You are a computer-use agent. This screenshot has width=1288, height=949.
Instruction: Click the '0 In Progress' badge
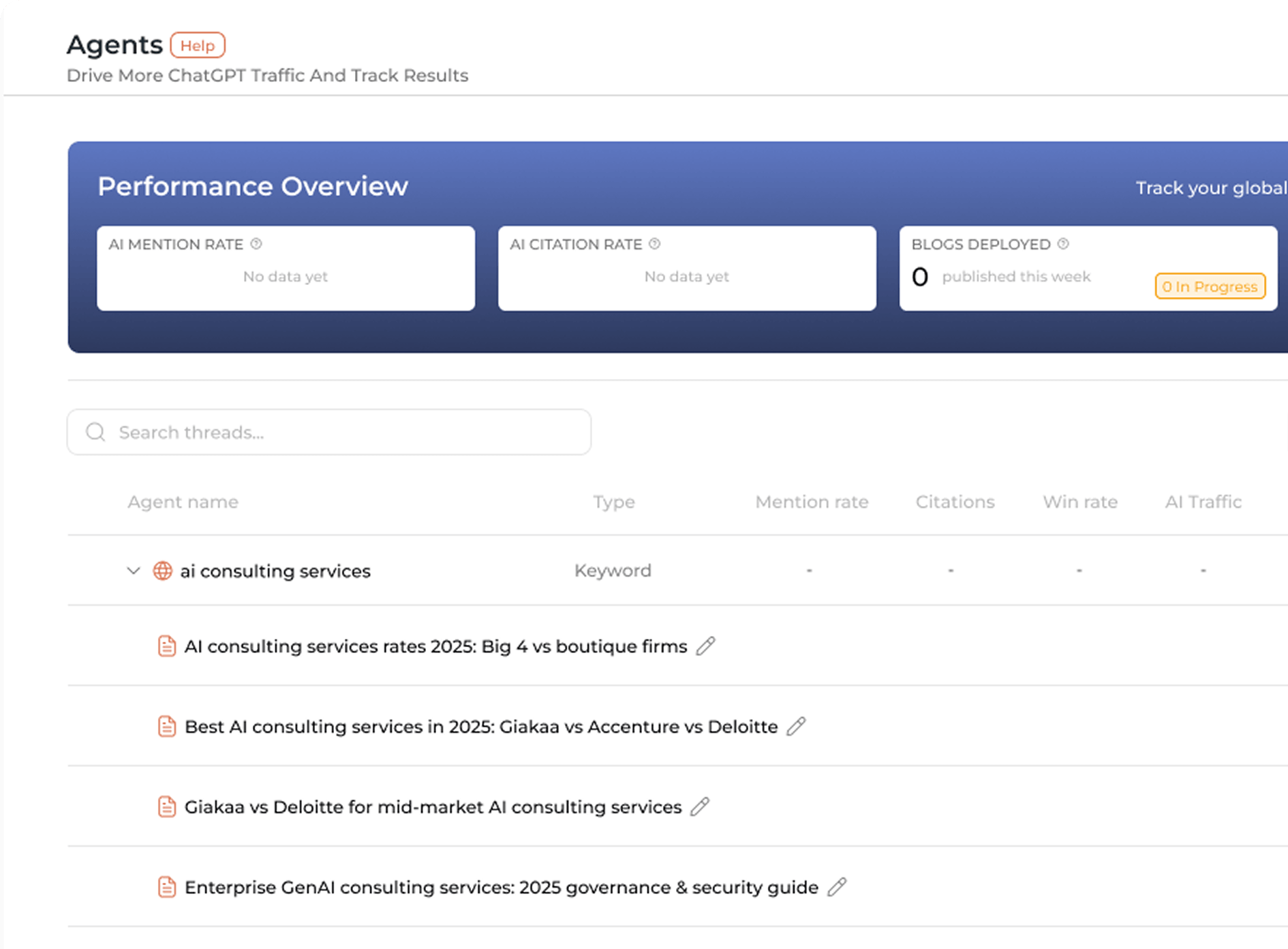(x=1210, y=286)
